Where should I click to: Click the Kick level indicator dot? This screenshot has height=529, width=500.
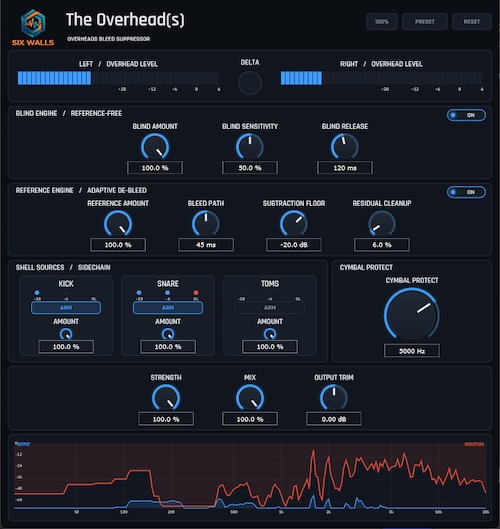coord(37,293)
